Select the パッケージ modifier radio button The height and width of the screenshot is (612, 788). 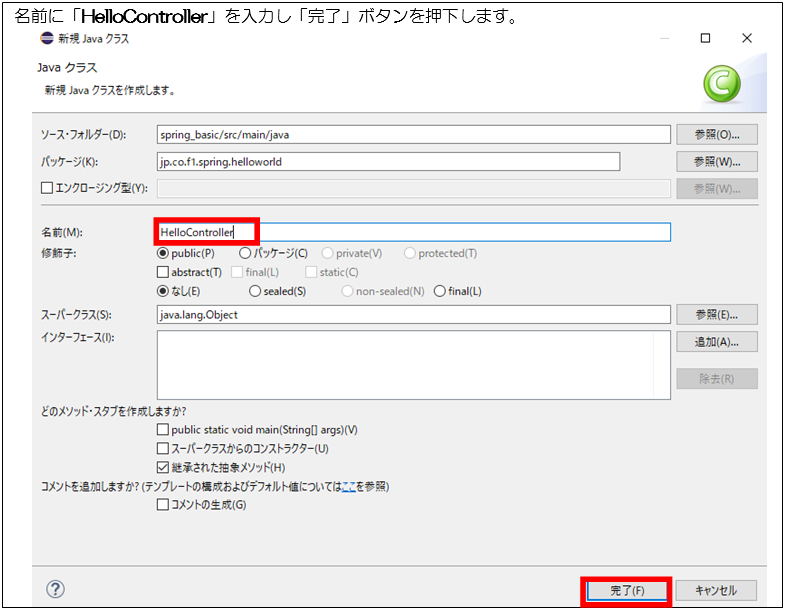pyautogui.click(x=245, y=254)
